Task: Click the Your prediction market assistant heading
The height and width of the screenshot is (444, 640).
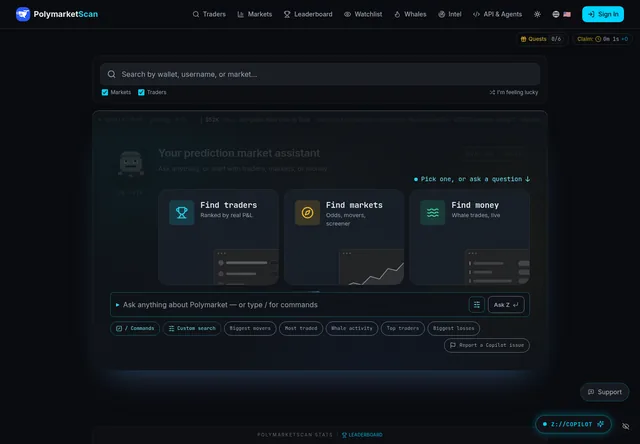Action: click(239, 153)
